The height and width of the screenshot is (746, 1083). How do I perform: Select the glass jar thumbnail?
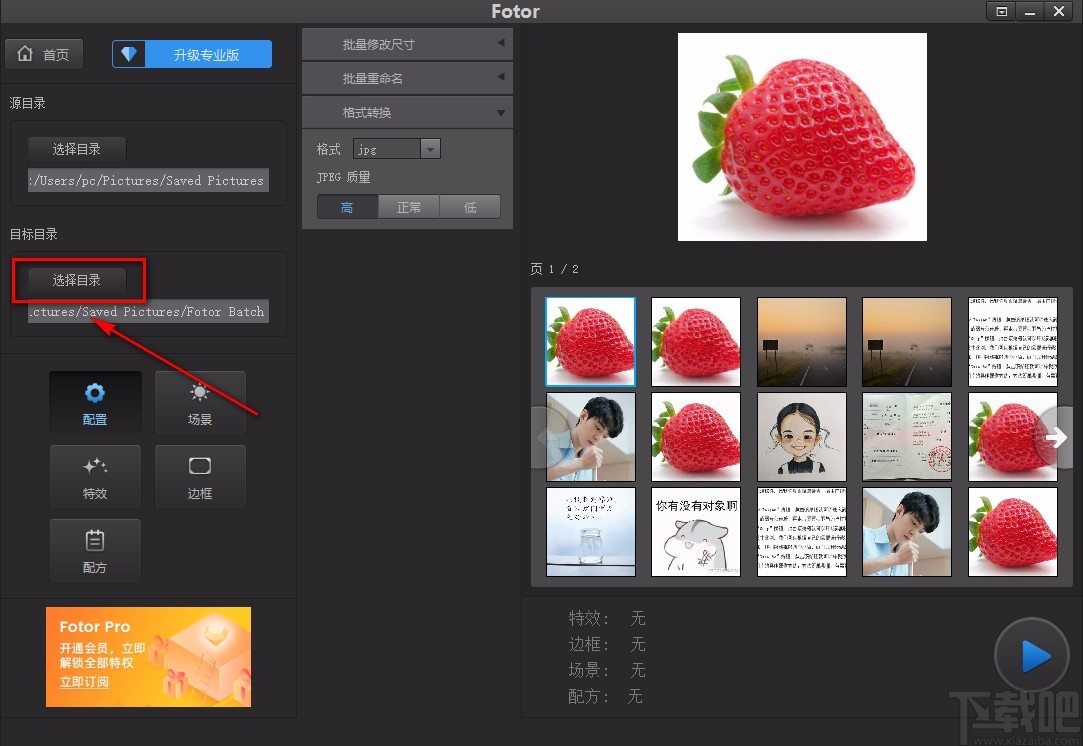tap(591, 532)
